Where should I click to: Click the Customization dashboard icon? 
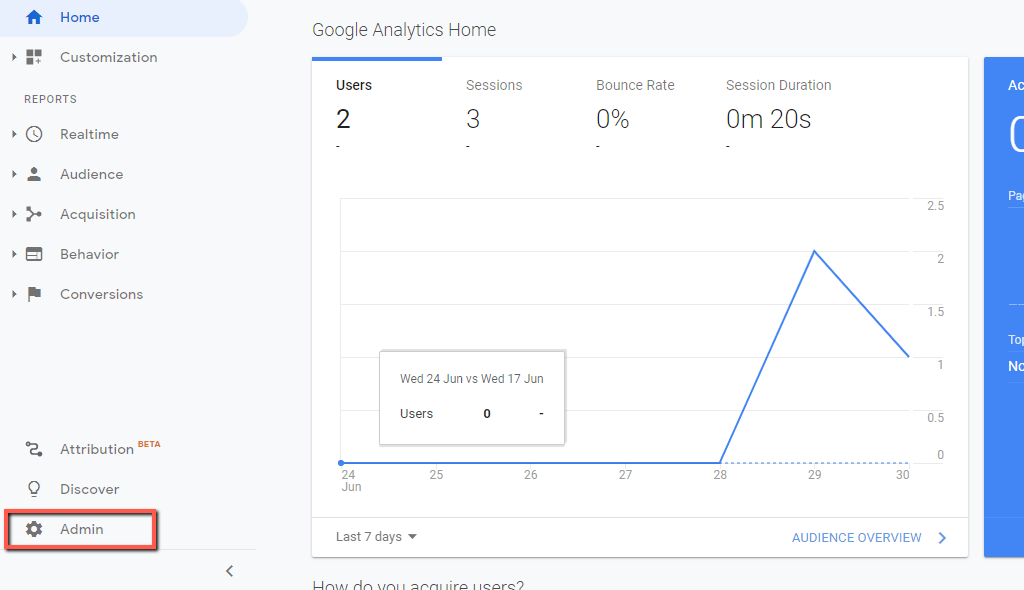coord(34,57)
